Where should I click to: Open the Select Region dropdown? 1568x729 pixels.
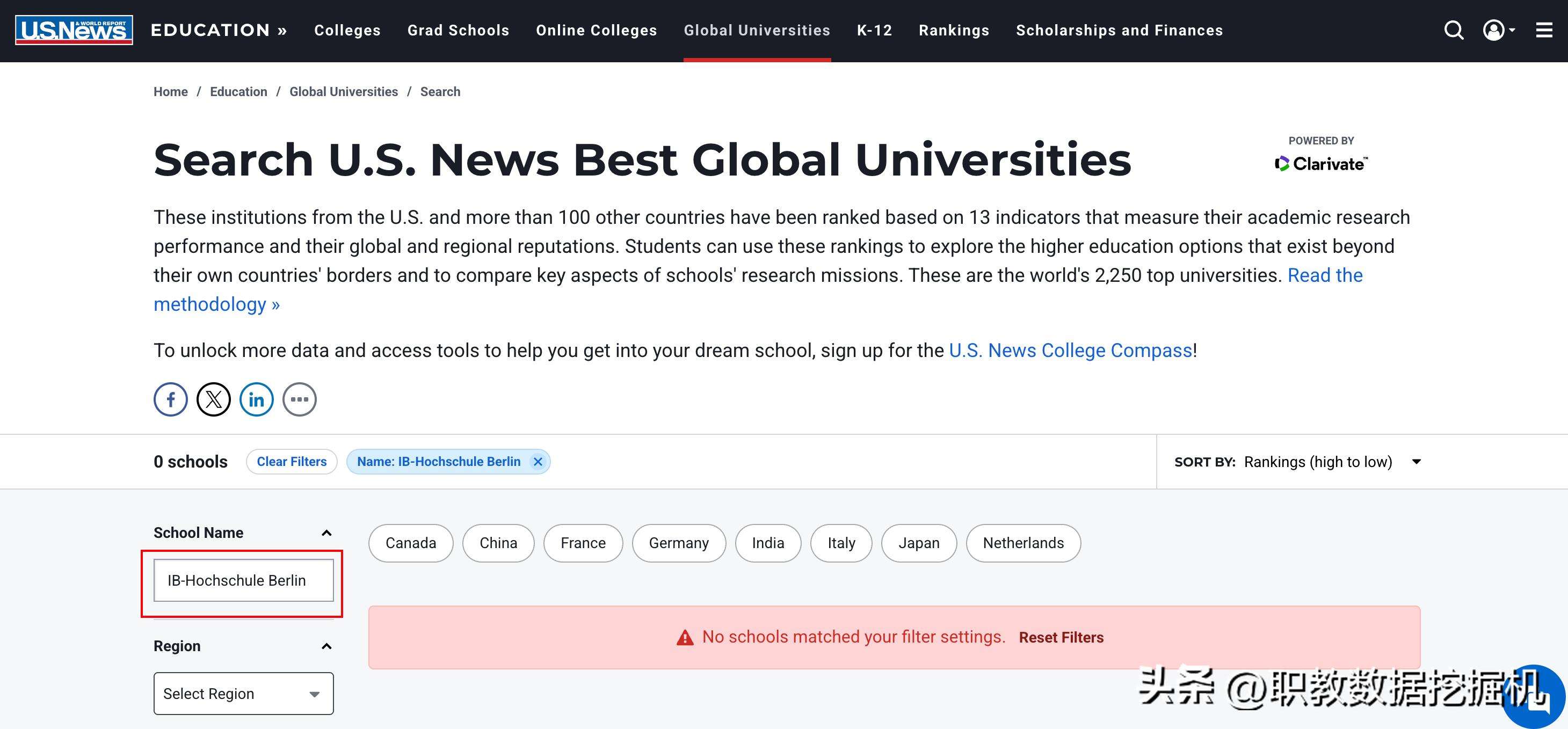tap(243, 694)
